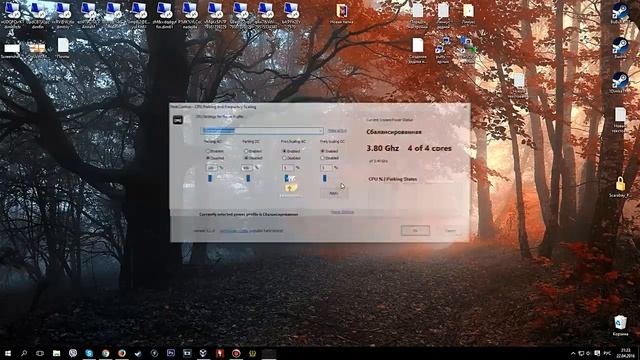Select Disabled under Freq Scaling DC

click(x=330, y=158)
